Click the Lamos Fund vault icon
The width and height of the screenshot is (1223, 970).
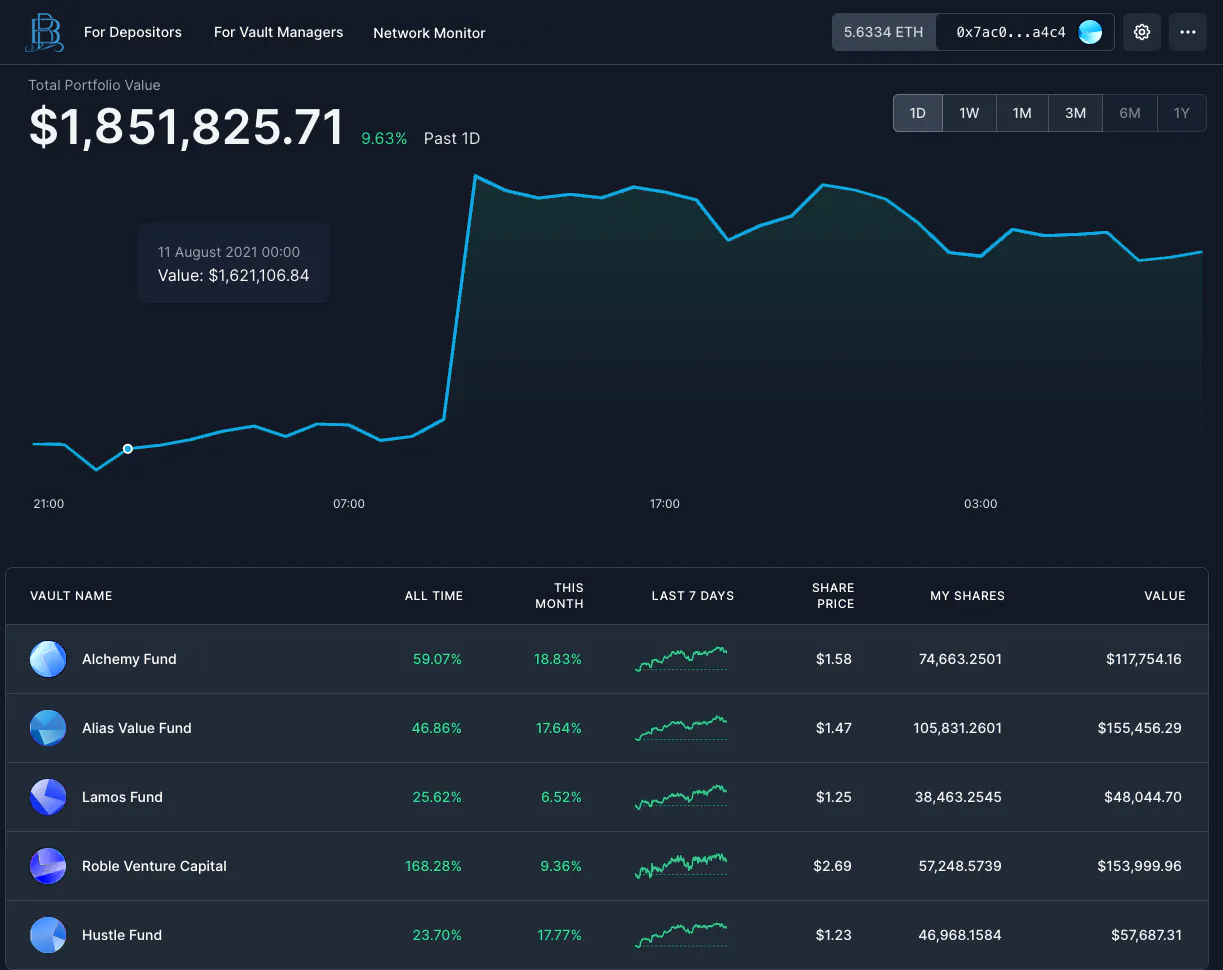click(x=48, y=797)
